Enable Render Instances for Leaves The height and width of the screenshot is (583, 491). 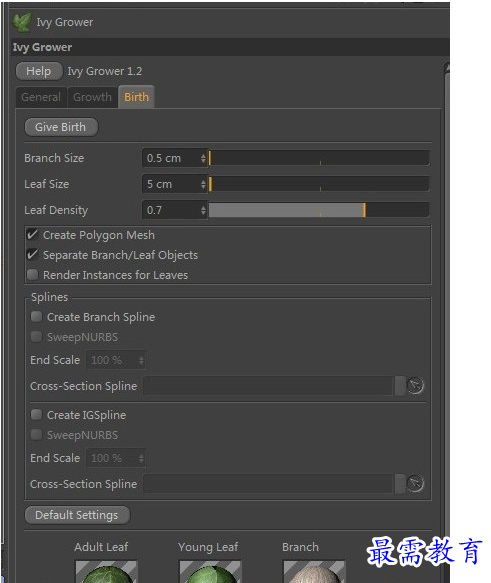(33, 274)
